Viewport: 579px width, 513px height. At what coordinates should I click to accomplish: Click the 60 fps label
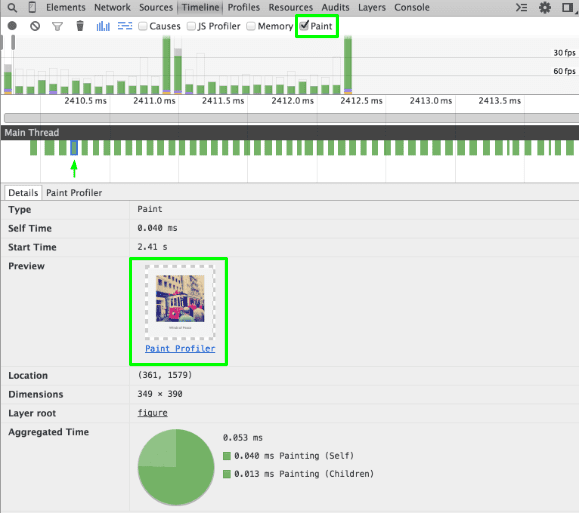564,71
